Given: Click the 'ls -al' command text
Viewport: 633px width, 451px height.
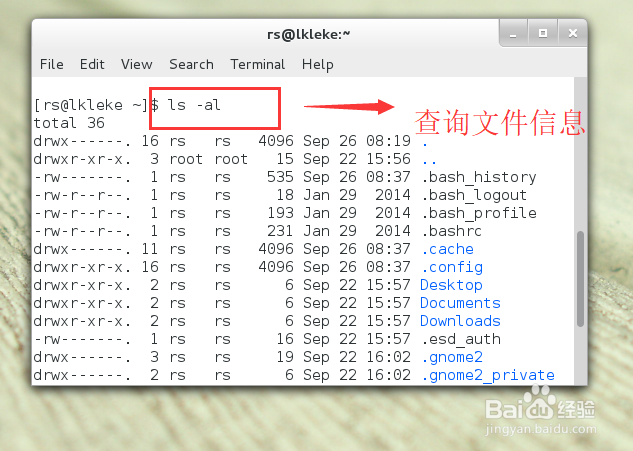Looking at the screenshot, I should pyautogui.click(x=194, y=105).
